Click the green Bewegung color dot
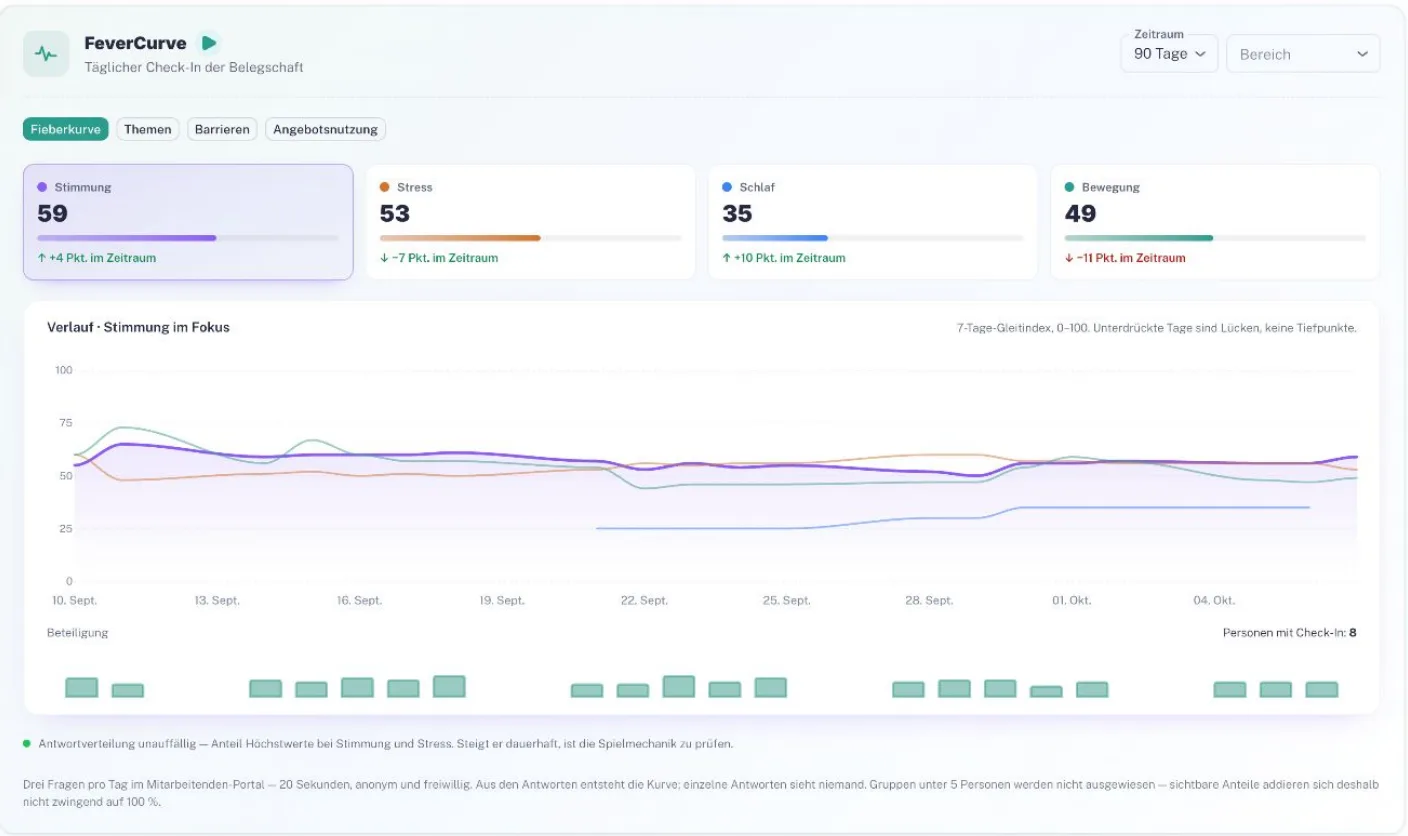The width and height of the screenshot is (1408, 836). 1070,187
